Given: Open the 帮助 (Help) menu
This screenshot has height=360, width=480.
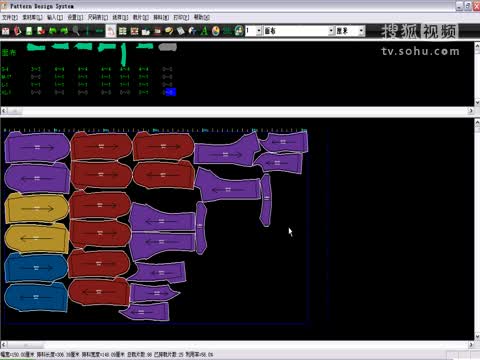Looking at the screenshot, I should 202,17.
